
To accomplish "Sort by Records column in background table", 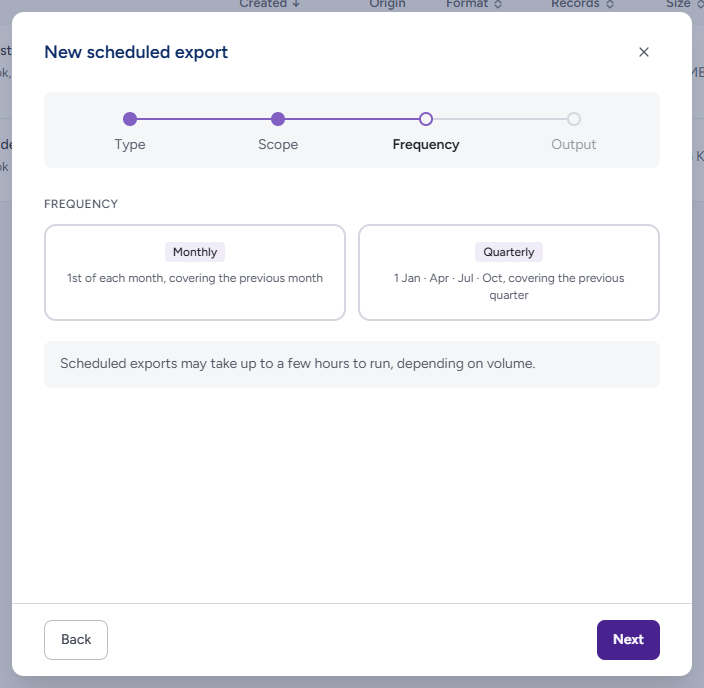I will point(582,4).
